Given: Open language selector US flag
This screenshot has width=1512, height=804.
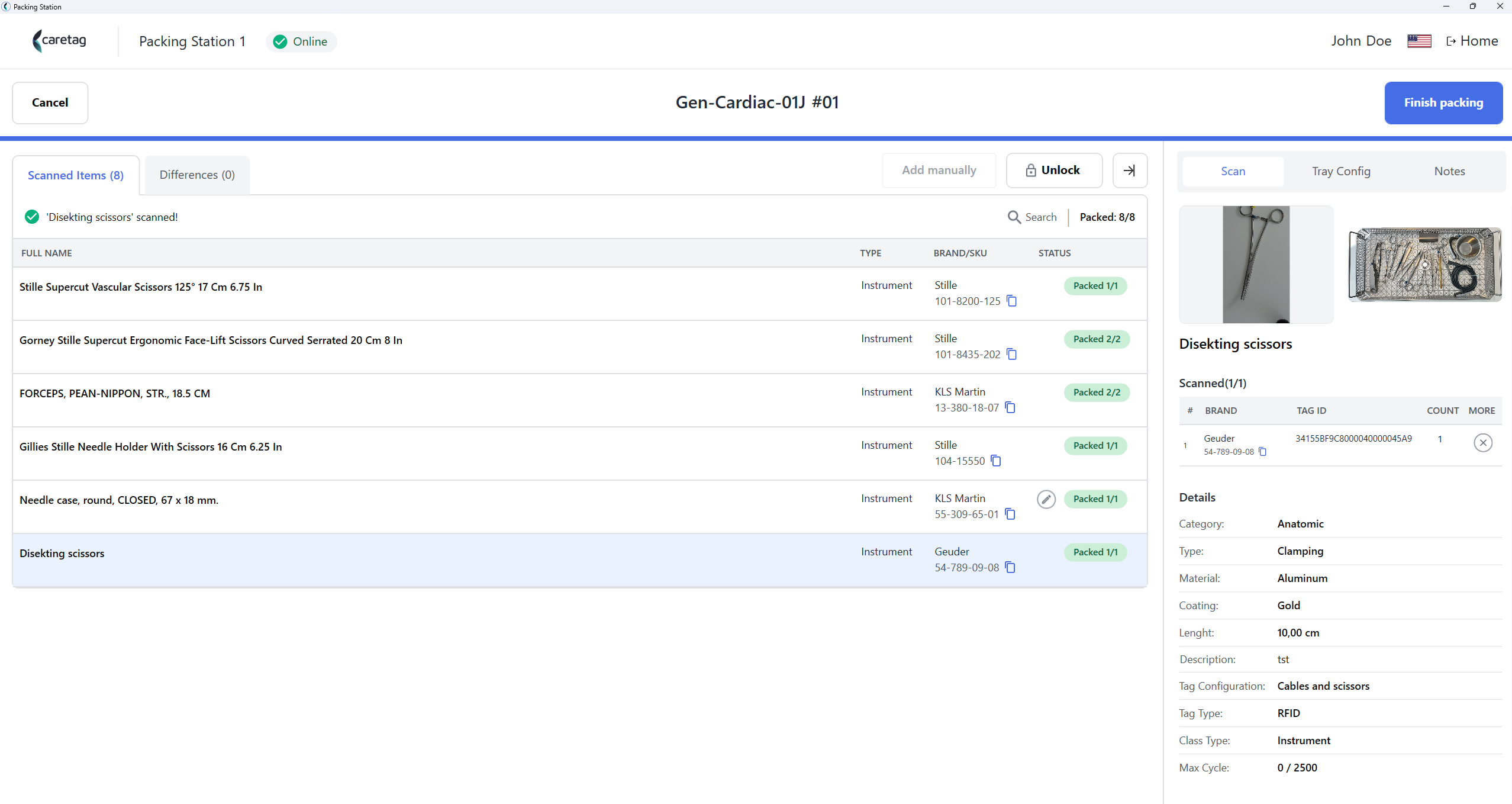Looking at the screenshot, I should (x=1418, y=41).
